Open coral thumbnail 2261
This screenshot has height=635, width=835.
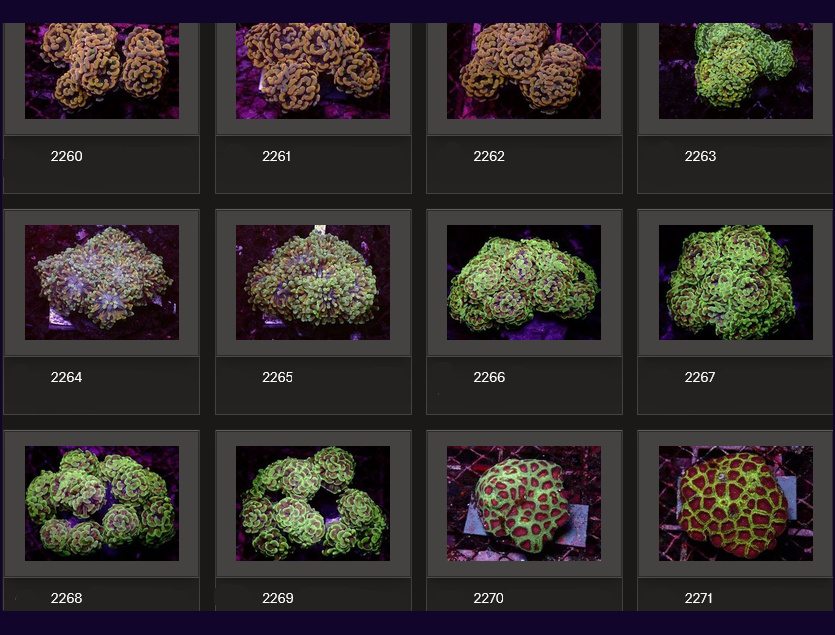[313, 71]
